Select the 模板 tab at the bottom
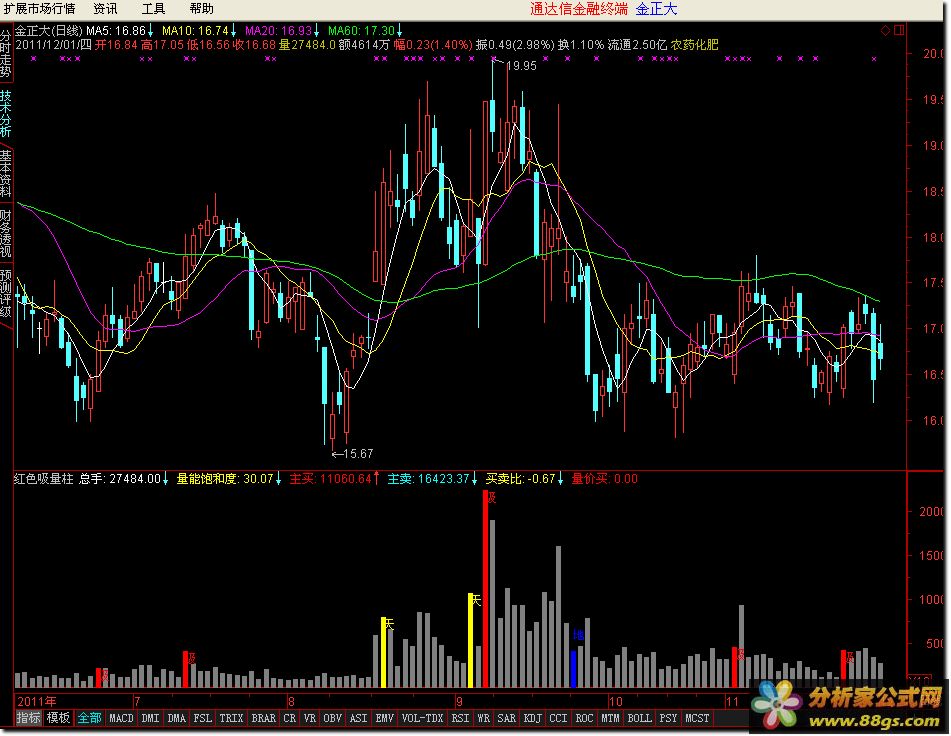The width and height of the screenshot is (951, 736). tap(58, 718)
